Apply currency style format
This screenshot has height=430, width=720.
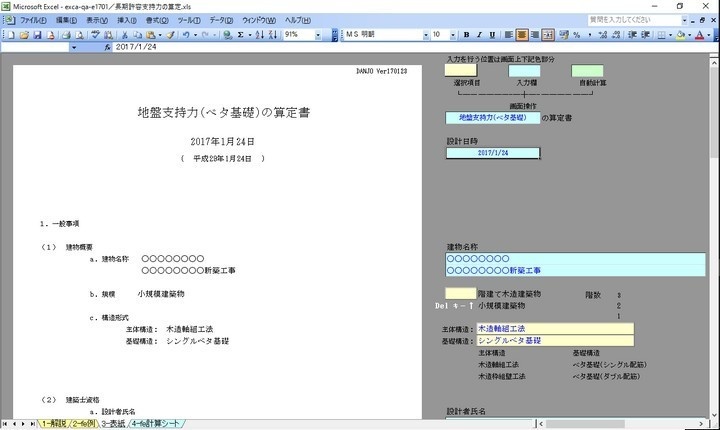click(564, 35)
